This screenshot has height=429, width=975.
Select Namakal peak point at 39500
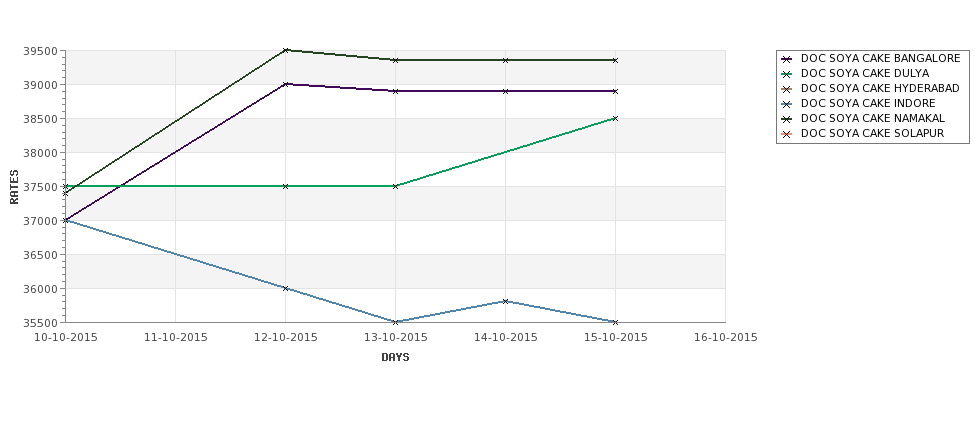[x=285, y=50]
